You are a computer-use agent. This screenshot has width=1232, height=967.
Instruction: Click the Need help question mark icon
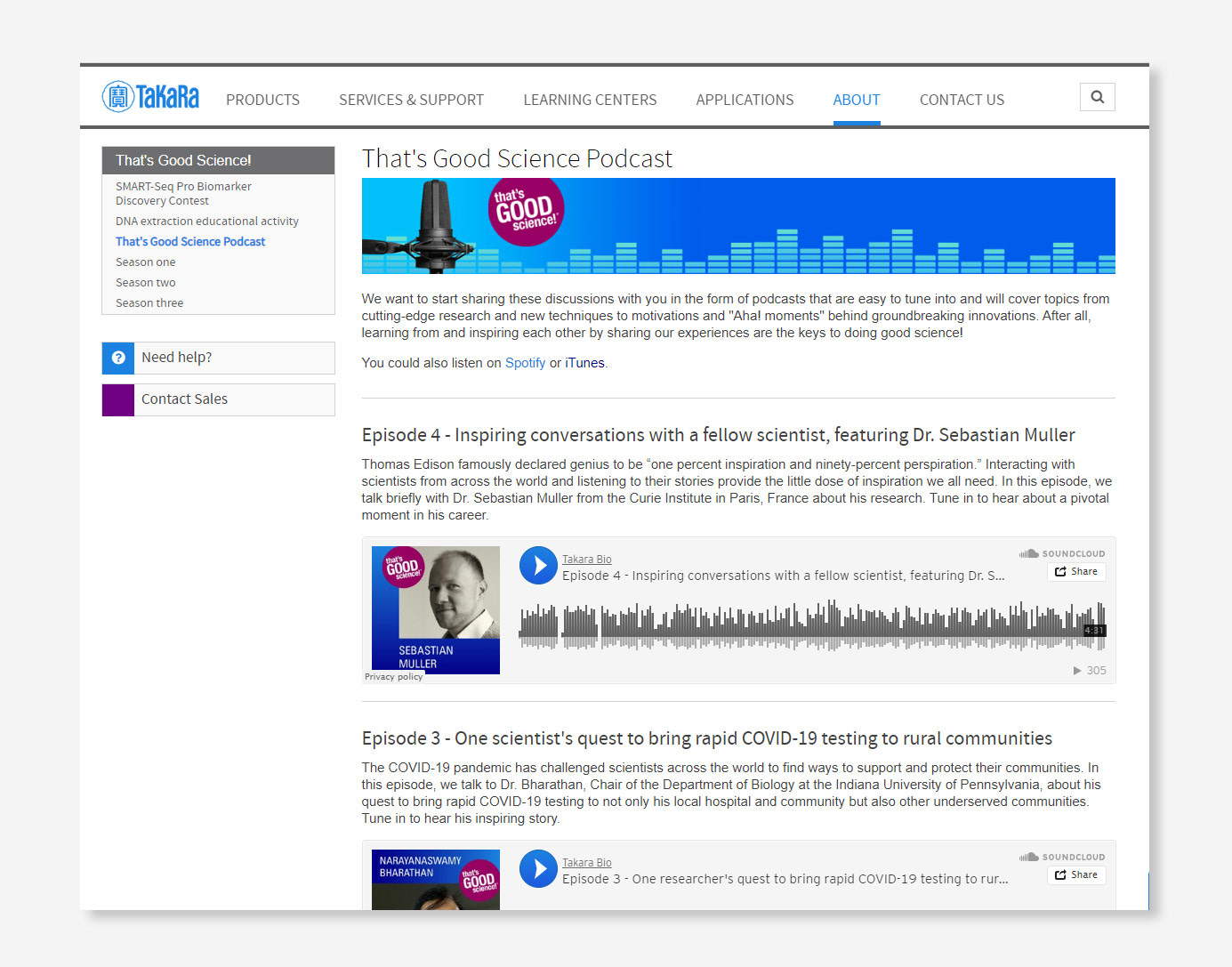click(x=118, y=358)
